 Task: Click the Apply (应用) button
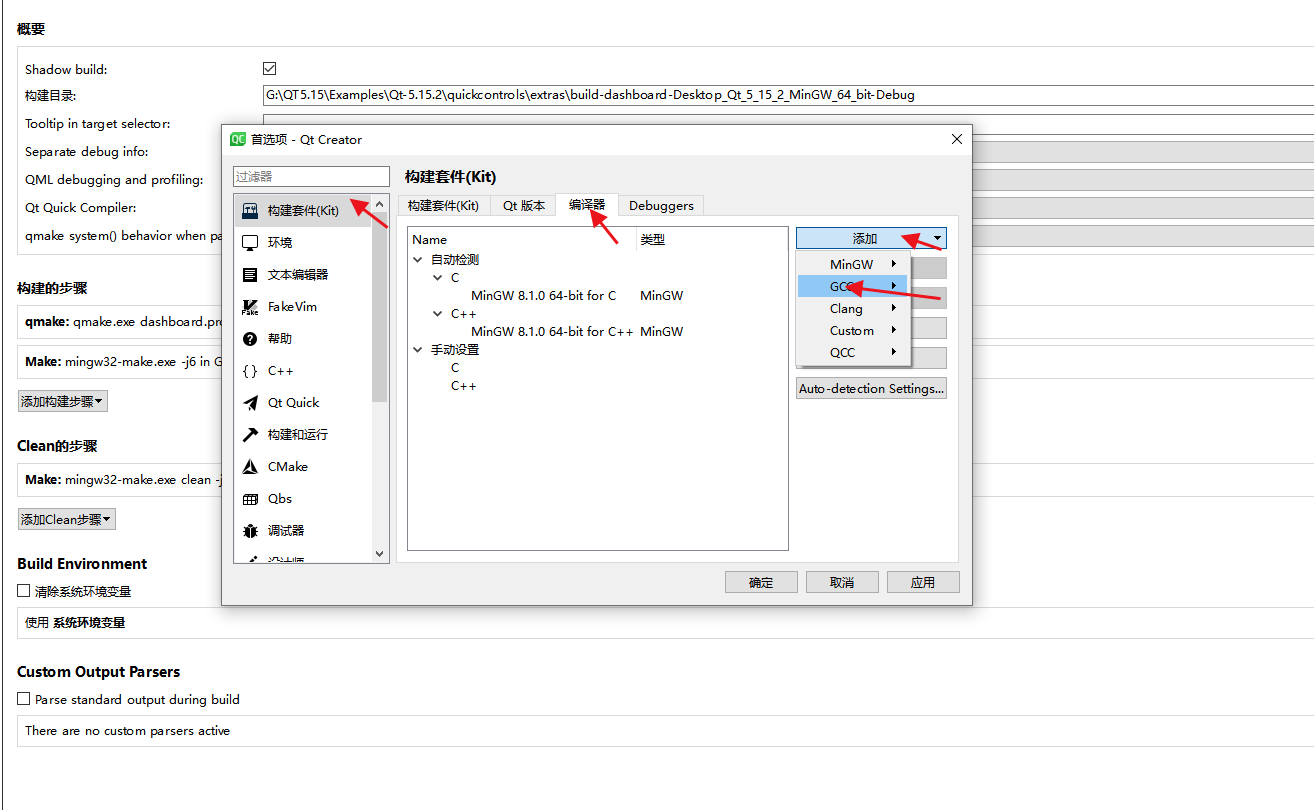(923, 582)
